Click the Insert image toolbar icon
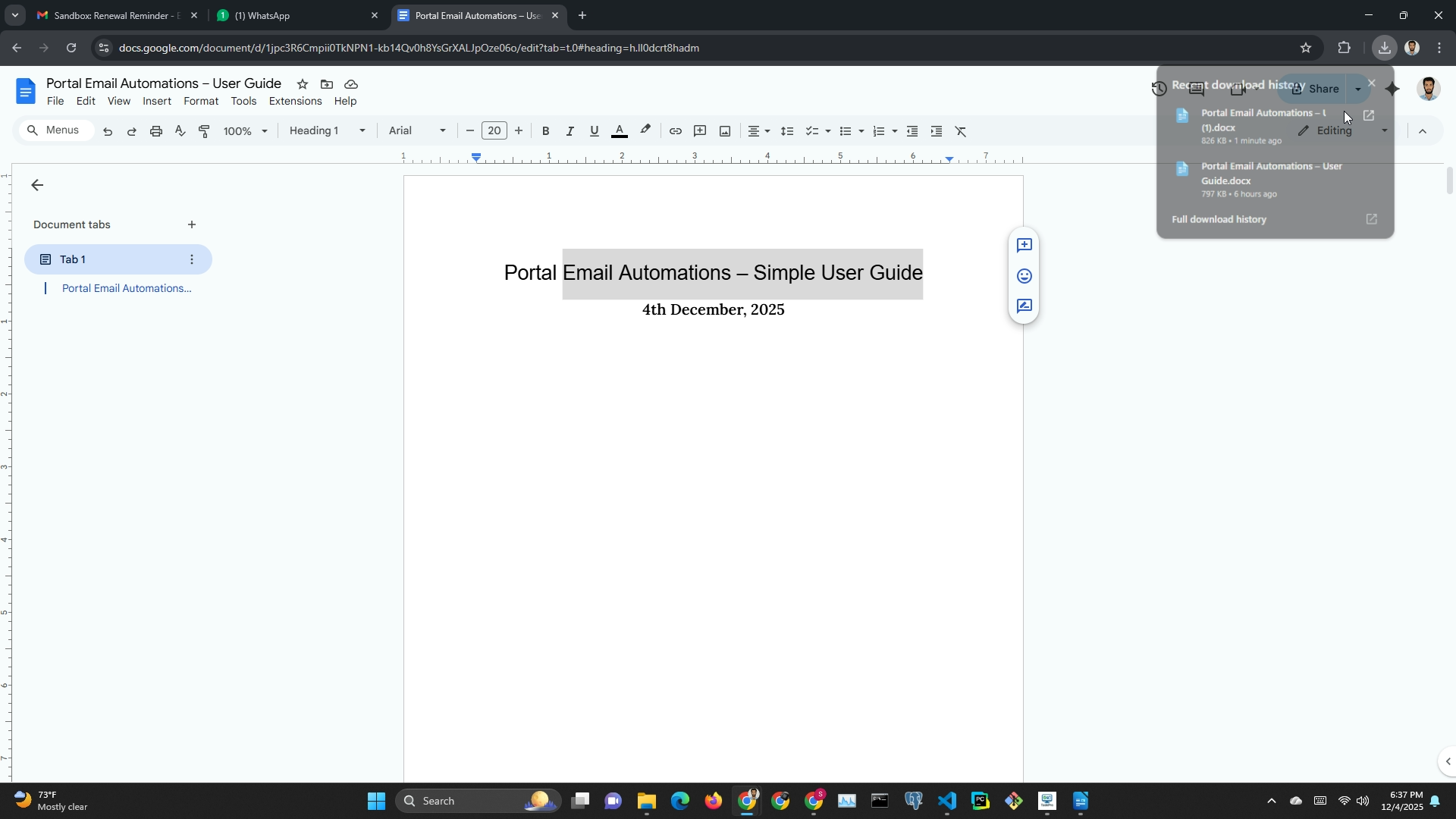Screen dimensions: 1456x819 click(x=725, y=131)
